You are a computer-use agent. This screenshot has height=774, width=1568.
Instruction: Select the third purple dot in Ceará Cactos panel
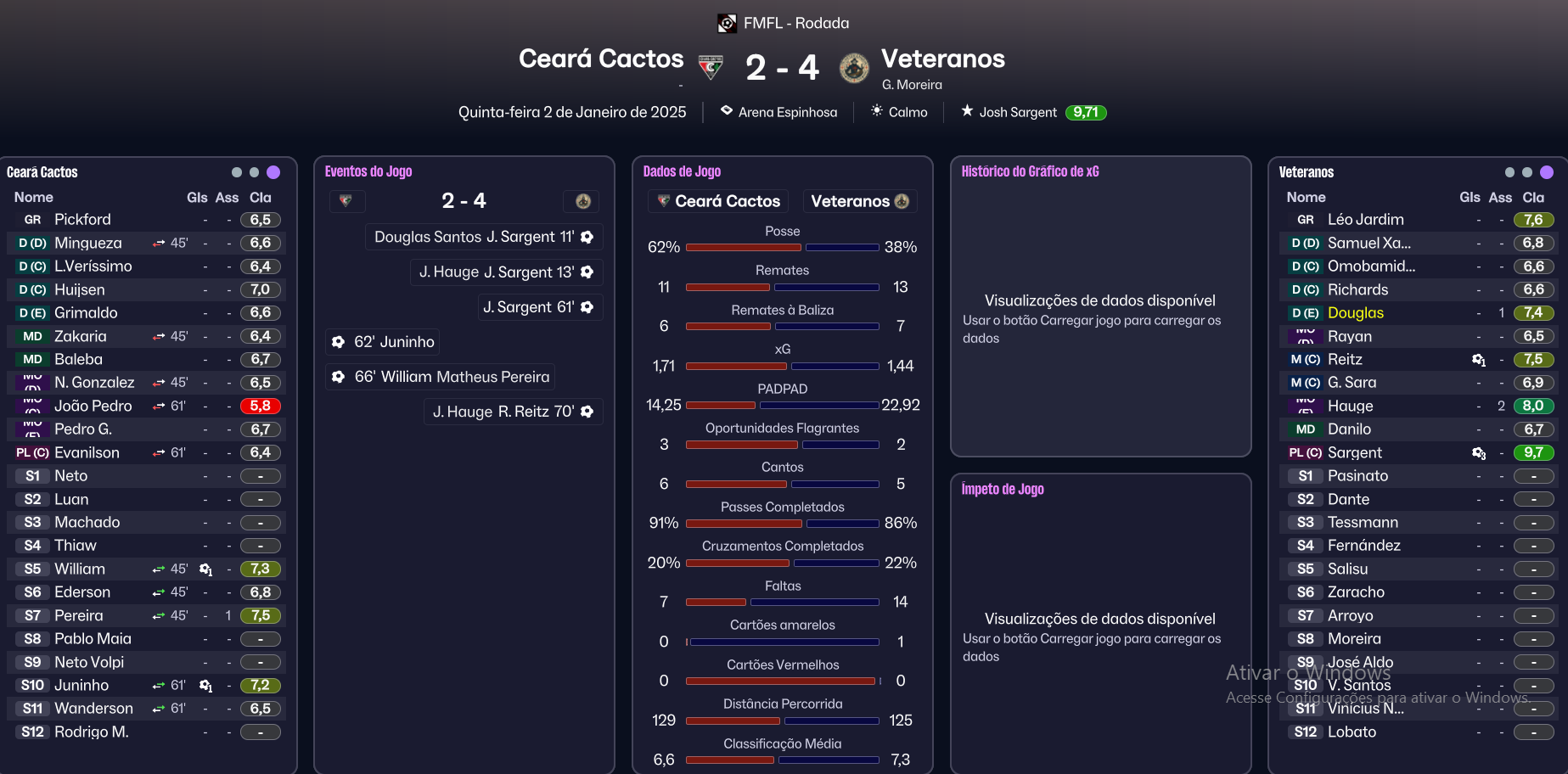[x=273, y=172]
